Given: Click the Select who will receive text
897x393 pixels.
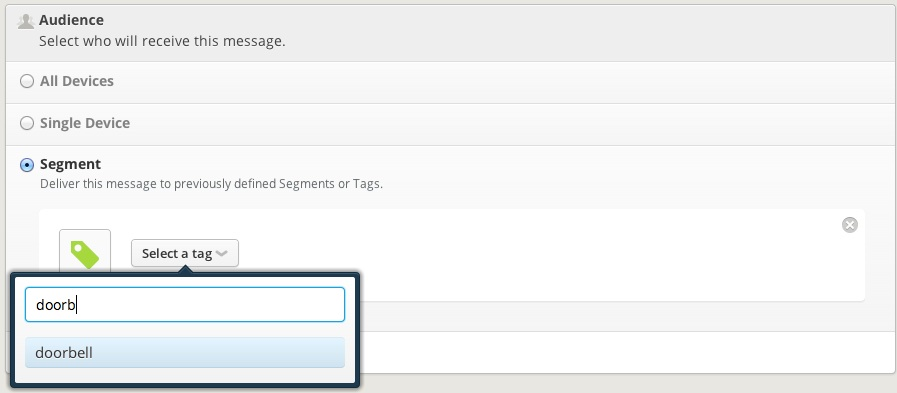Looking at the screenshot, I should (x=162, y=41).
